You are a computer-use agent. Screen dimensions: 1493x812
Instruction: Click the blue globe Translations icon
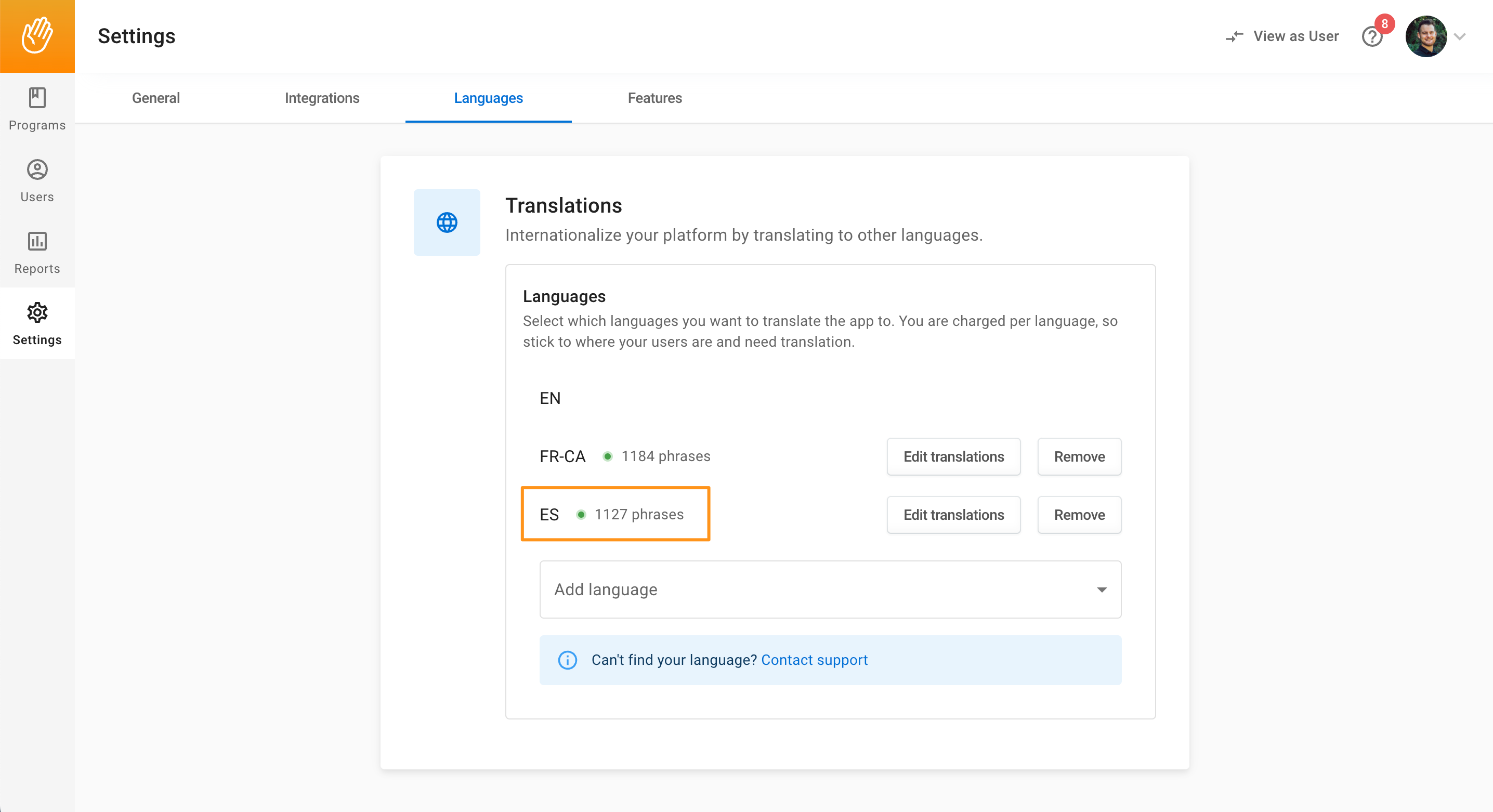point(446,222)
